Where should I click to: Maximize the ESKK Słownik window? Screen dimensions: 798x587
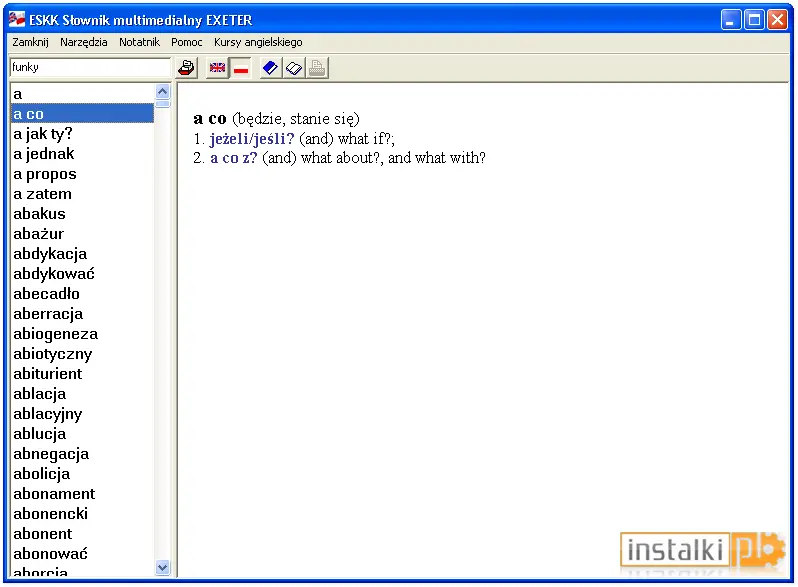[754, 20]
